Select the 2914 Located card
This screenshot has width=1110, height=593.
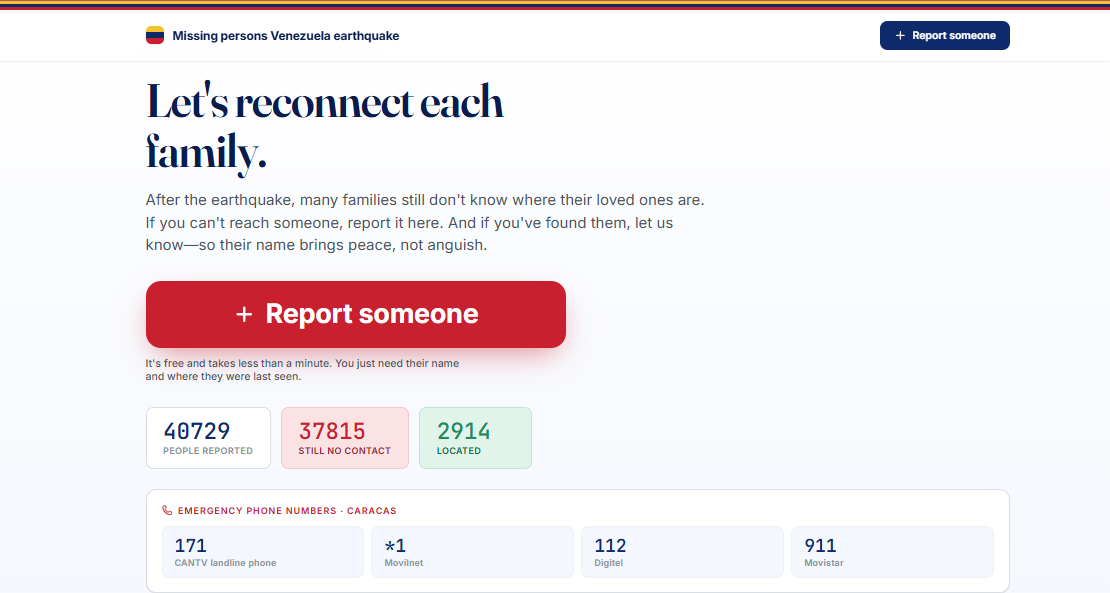(475, 438)
